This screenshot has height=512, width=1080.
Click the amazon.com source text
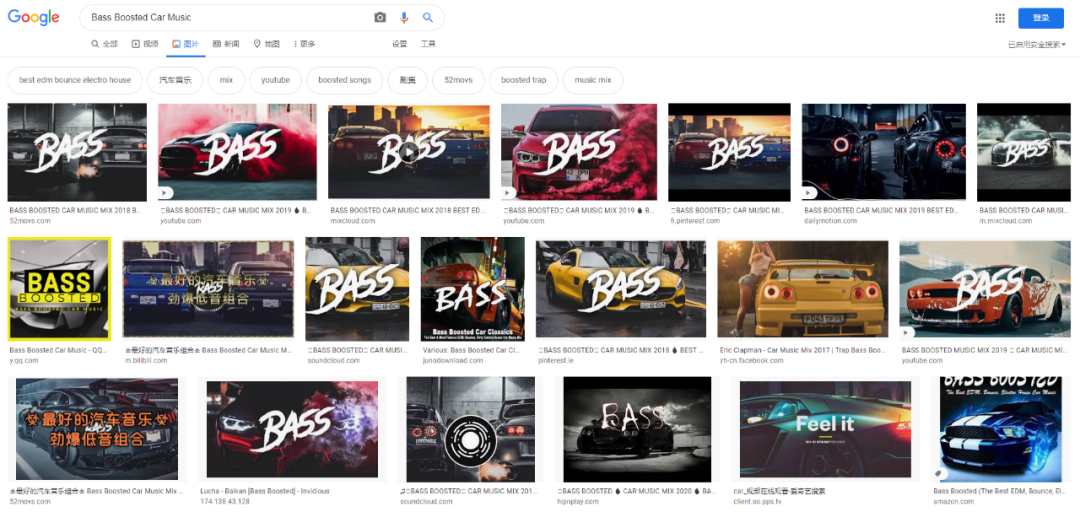[953, 502]
